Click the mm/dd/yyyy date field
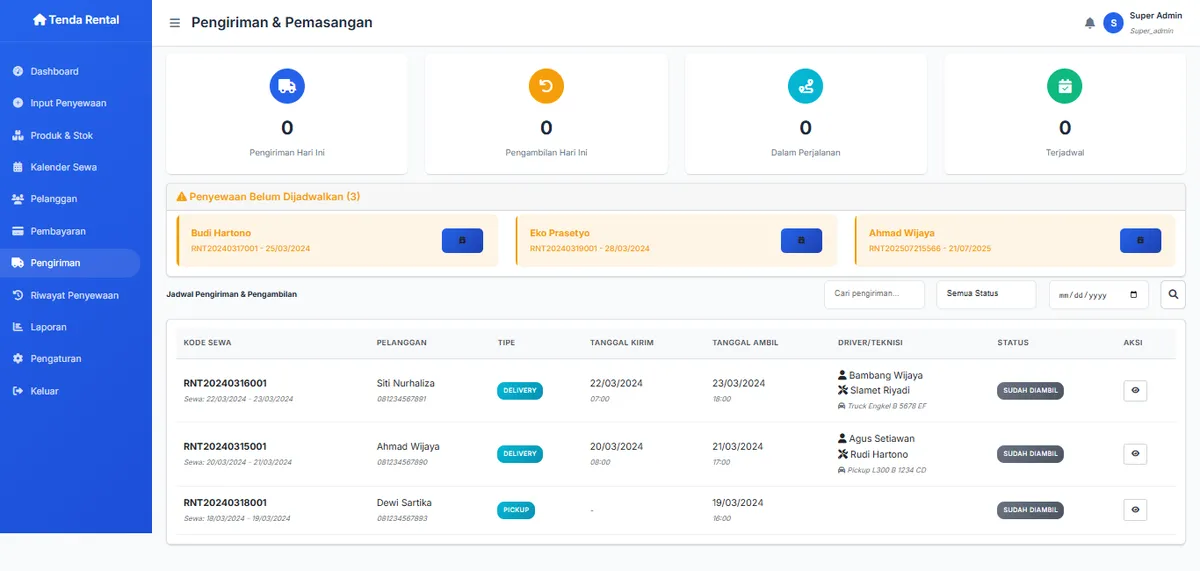Screen dimensions: 1200x571 click(x=1098, y=295)
